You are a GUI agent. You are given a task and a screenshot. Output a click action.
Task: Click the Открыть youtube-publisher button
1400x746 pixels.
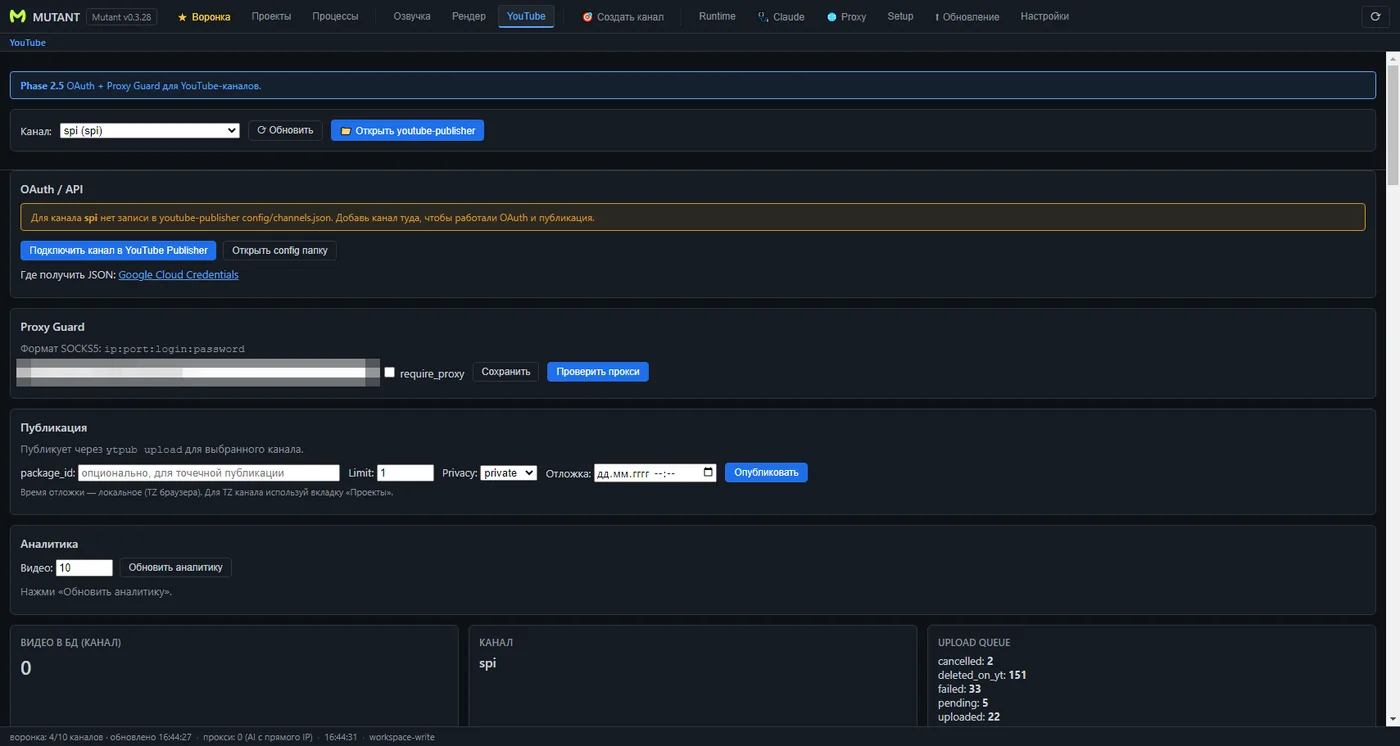pyautogui.click(x=407, y=130)
